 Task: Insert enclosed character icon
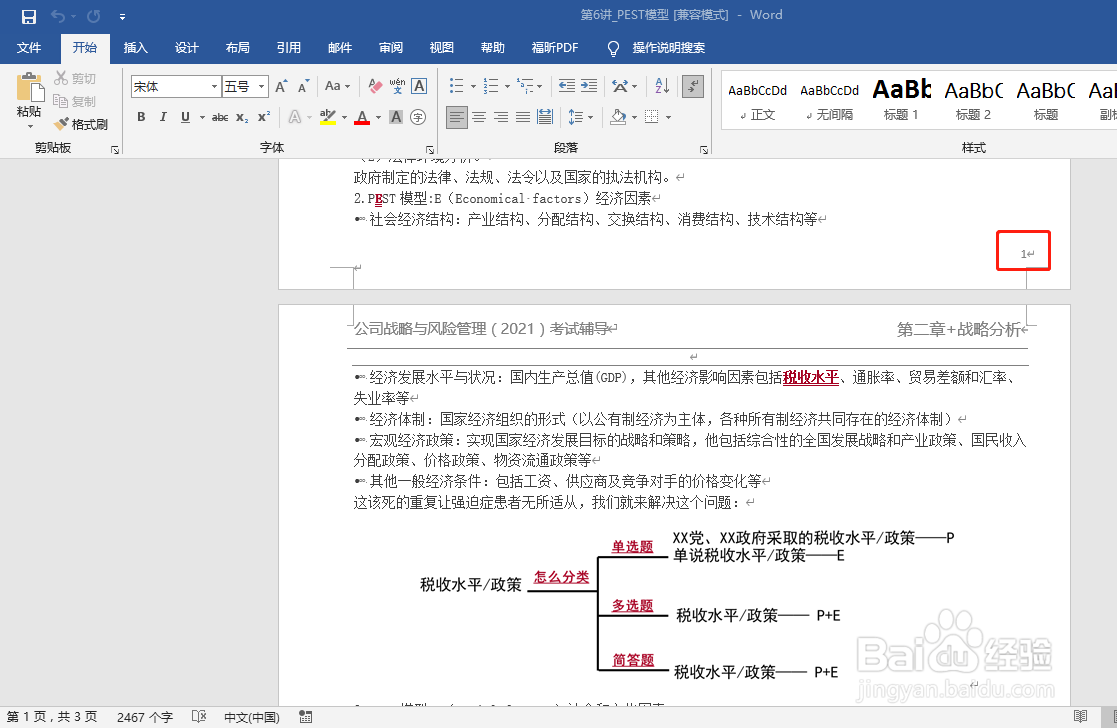(x=418, y=117)
